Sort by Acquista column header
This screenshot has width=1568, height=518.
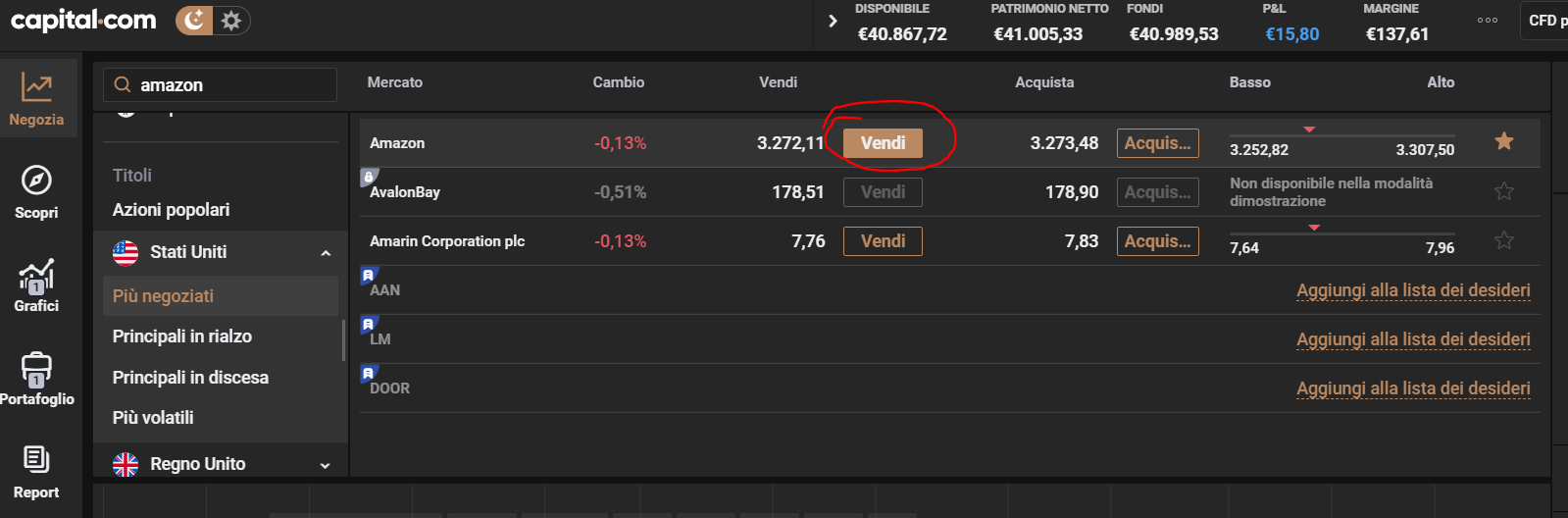pyautogui.click(x=1044, y=82)
